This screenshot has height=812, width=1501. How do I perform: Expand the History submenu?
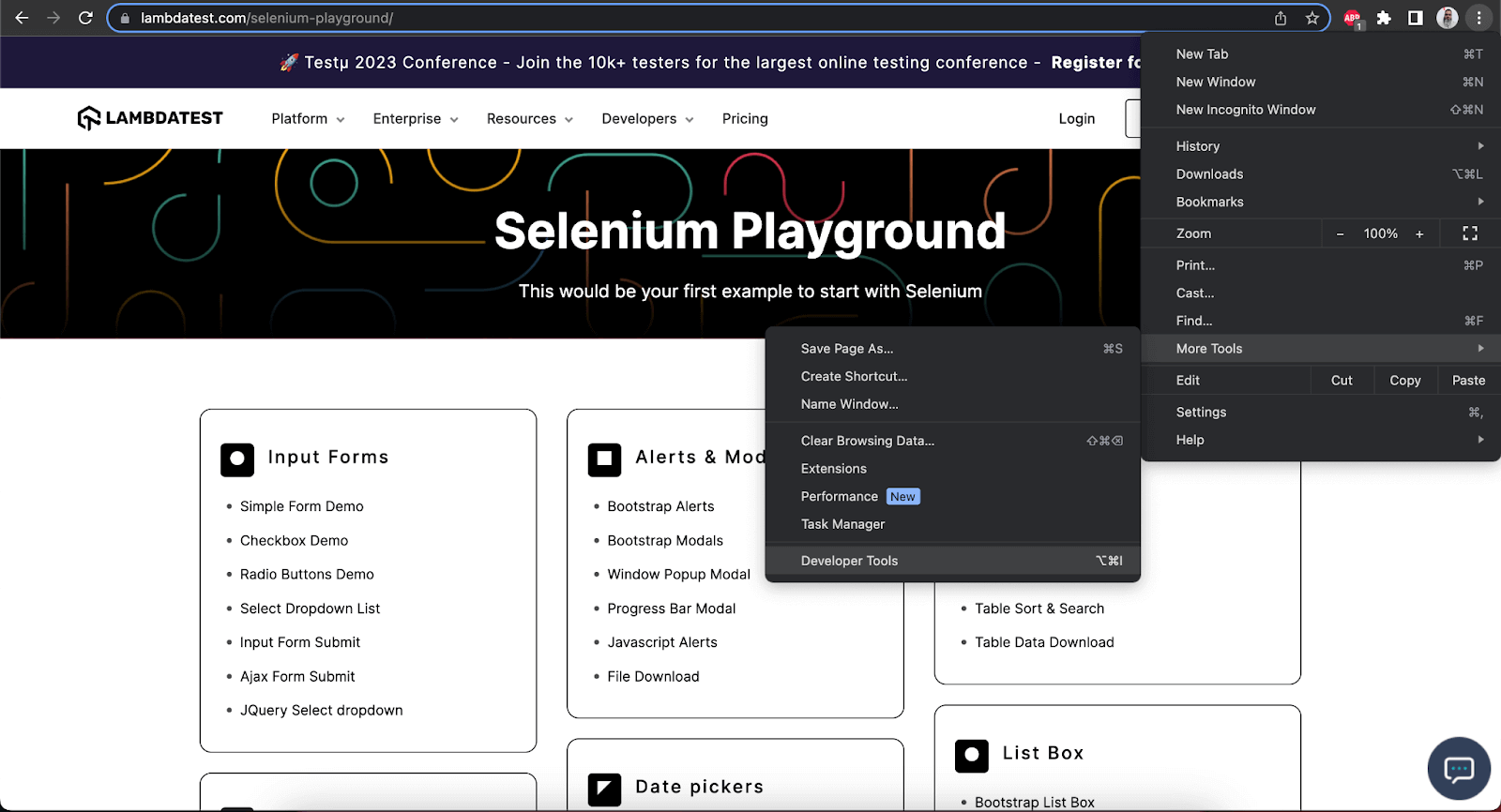pos(1321,146)
